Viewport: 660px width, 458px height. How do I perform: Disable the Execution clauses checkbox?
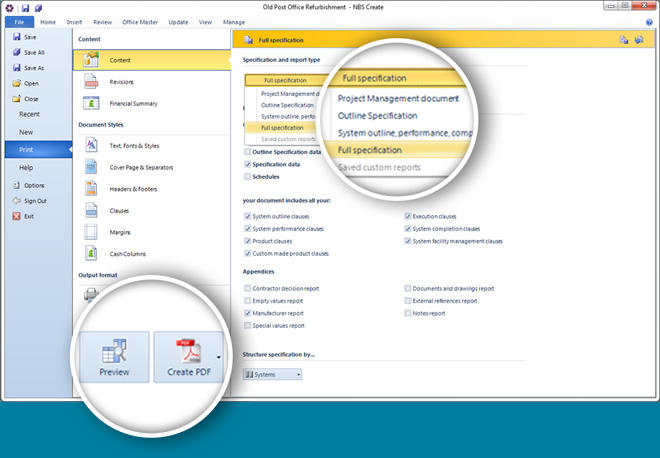[x=408, y=216]
